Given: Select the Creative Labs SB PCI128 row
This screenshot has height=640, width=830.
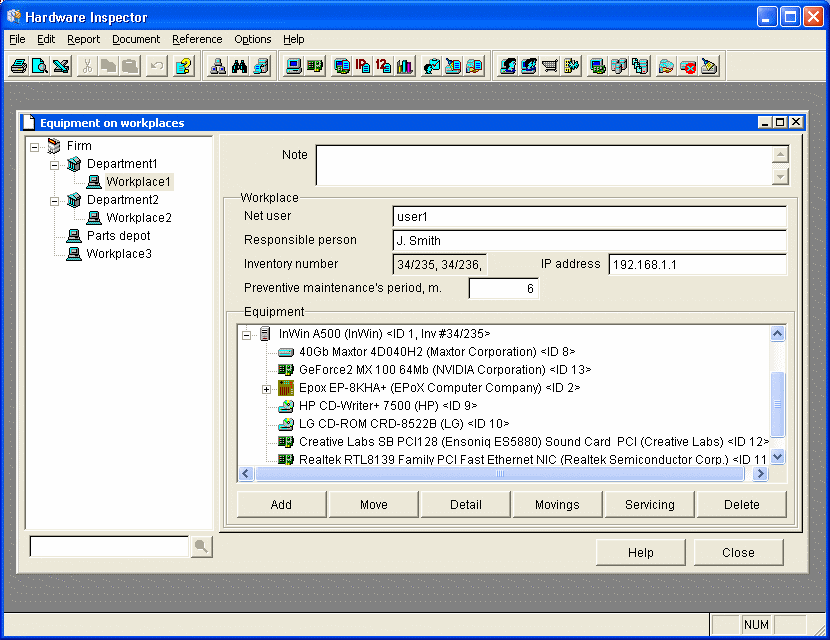Looking at the screenshot, I should pyautogui.click(x=534, y=442).
